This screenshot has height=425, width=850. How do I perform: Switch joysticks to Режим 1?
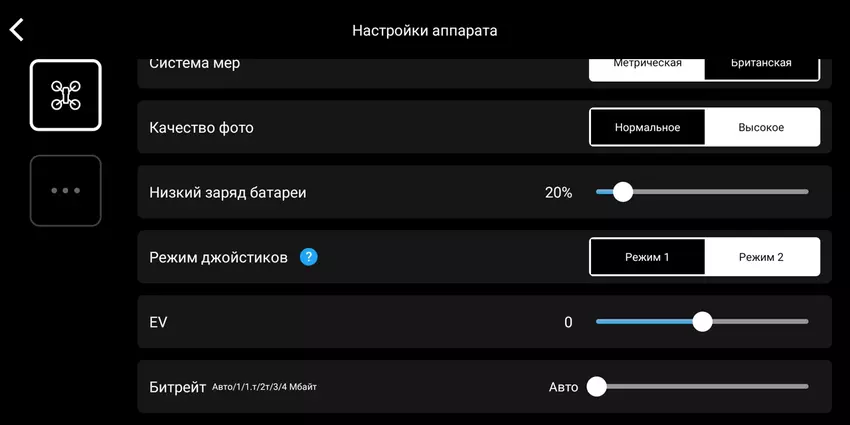click(x=647, y=257)
